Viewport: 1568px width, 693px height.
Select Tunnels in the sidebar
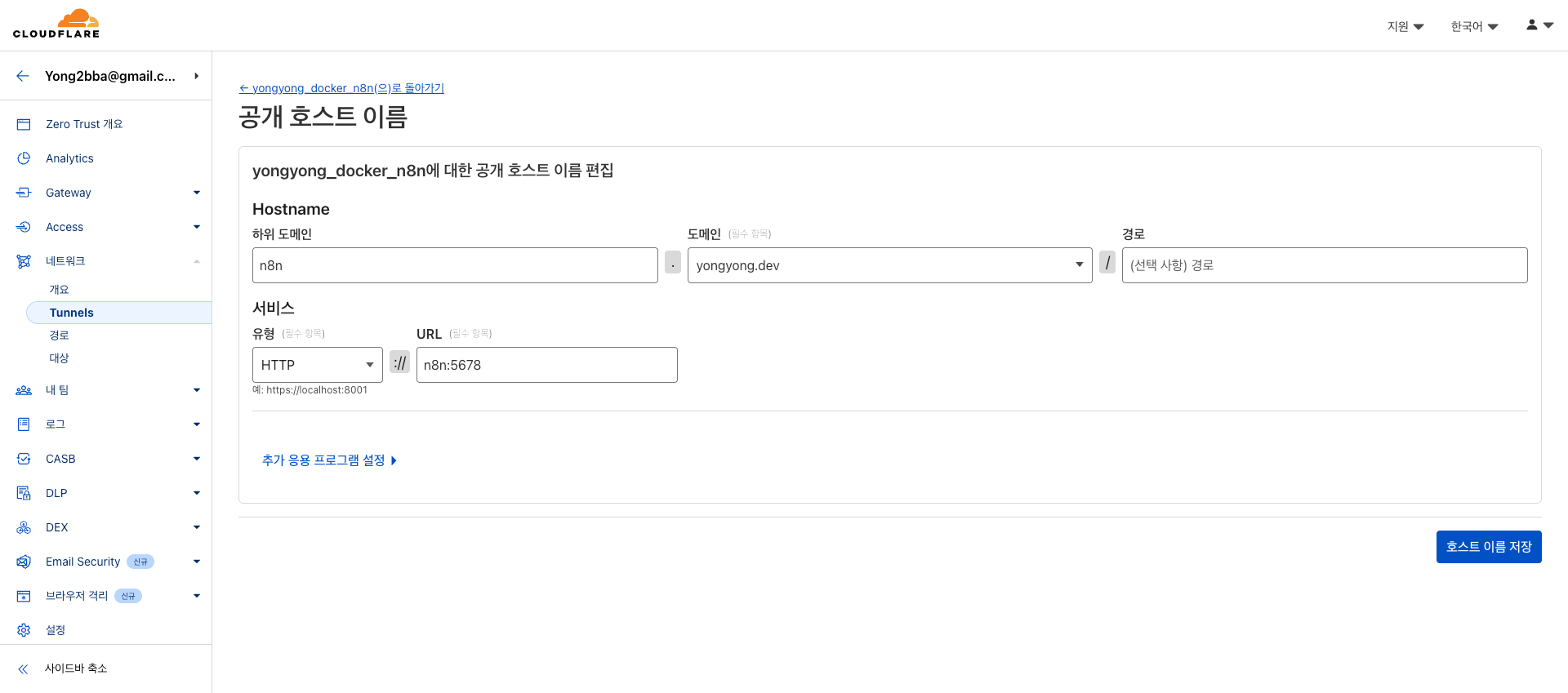click(71, 313)
